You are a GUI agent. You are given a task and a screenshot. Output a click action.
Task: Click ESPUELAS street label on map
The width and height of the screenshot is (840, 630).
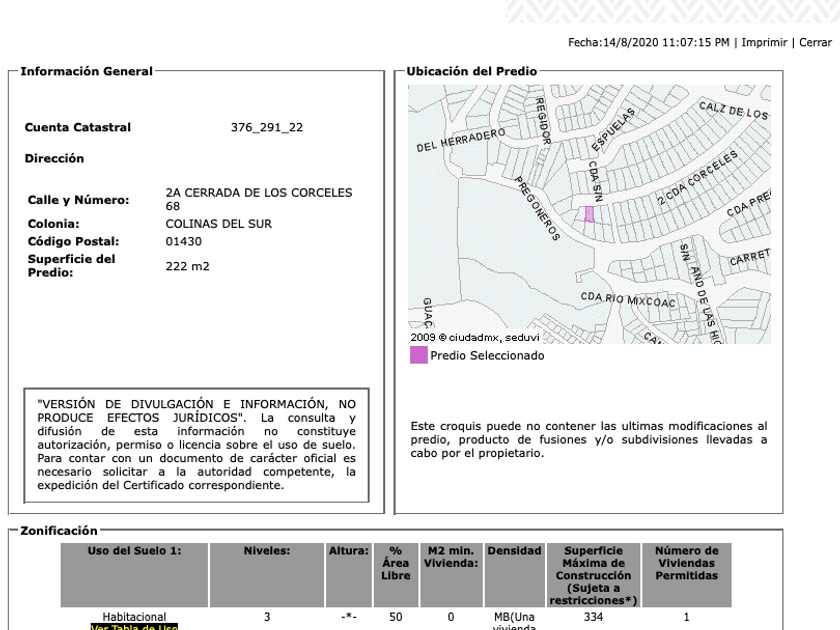(x=613, y=130)
